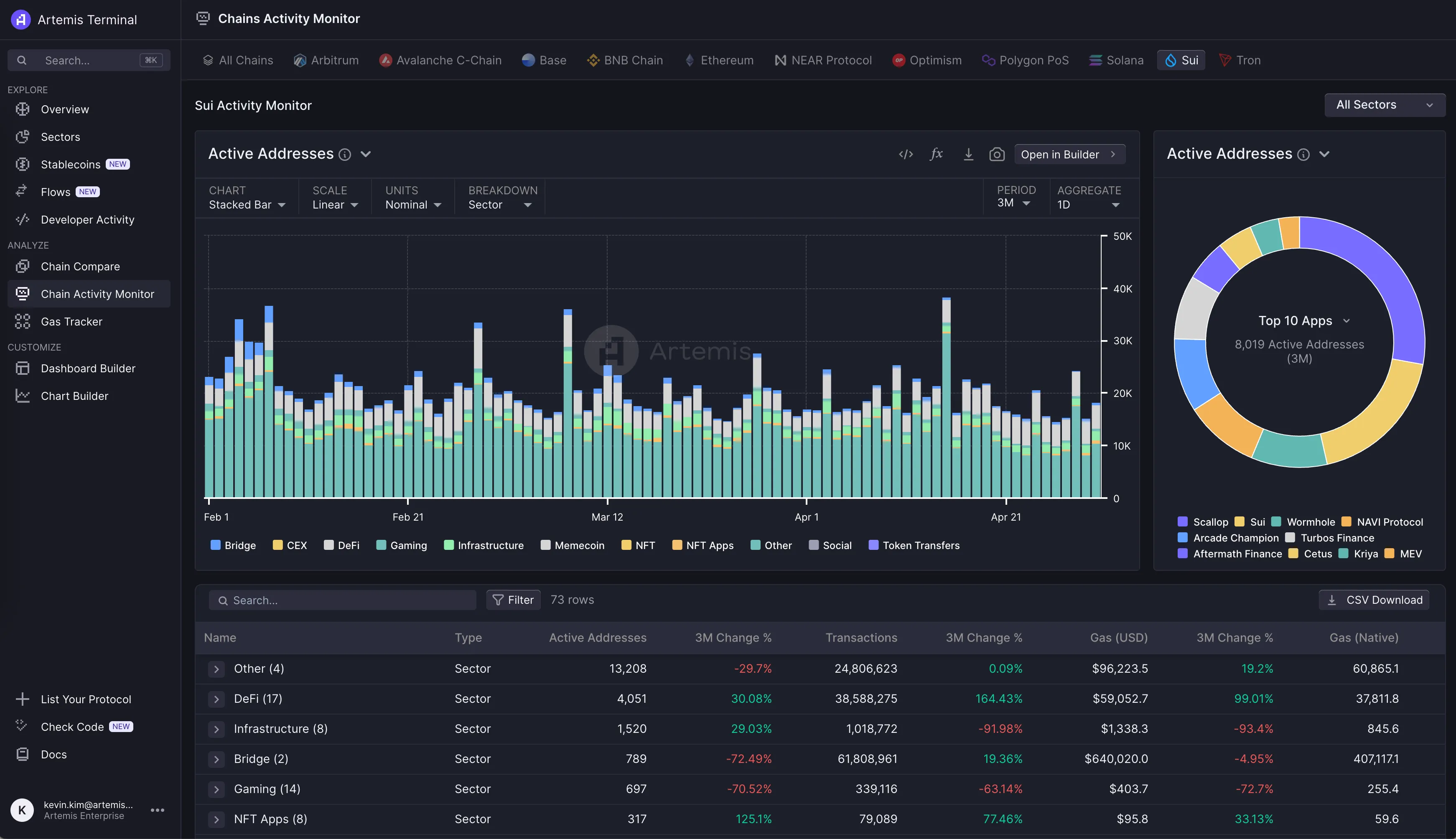Toggle the Memecoin series in chart legend
The height and width of the screenshot is (839, 1456).
pyautogui.click(x=573, y=545)
